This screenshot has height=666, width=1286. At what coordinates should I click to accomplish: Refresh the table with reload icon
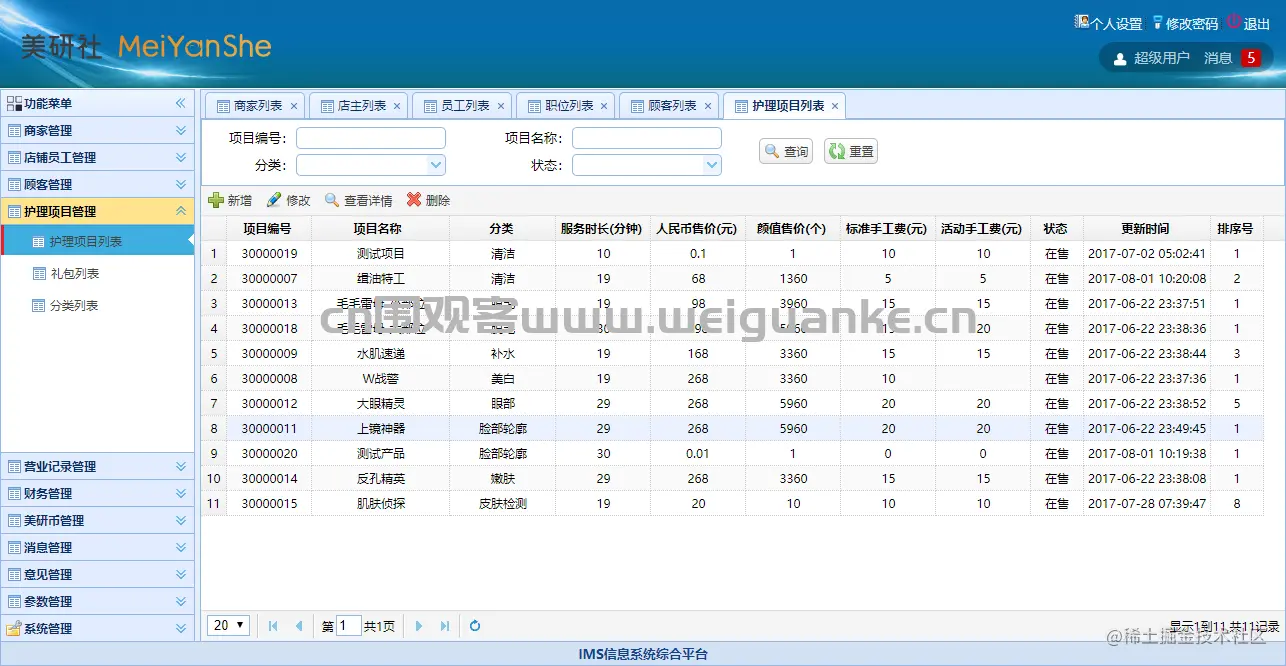coord(475,626)
